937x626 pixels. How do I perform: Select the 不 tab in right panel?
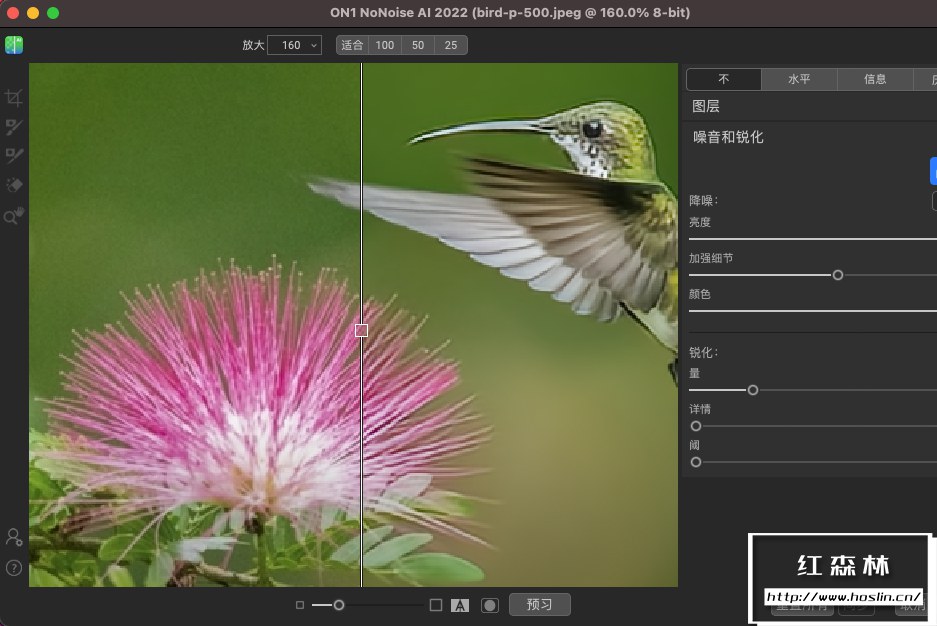(x=723, y=80)
